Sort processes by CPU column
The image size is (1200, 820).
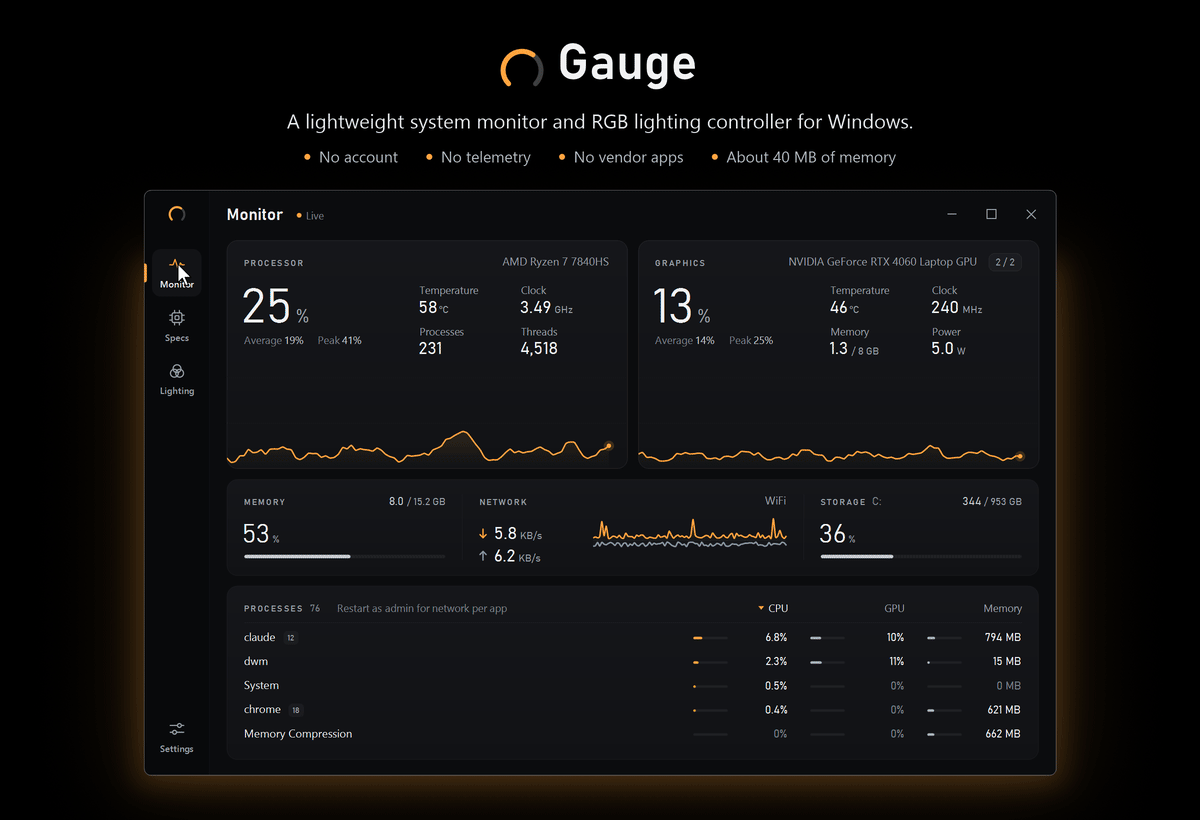tap(773, 608)
